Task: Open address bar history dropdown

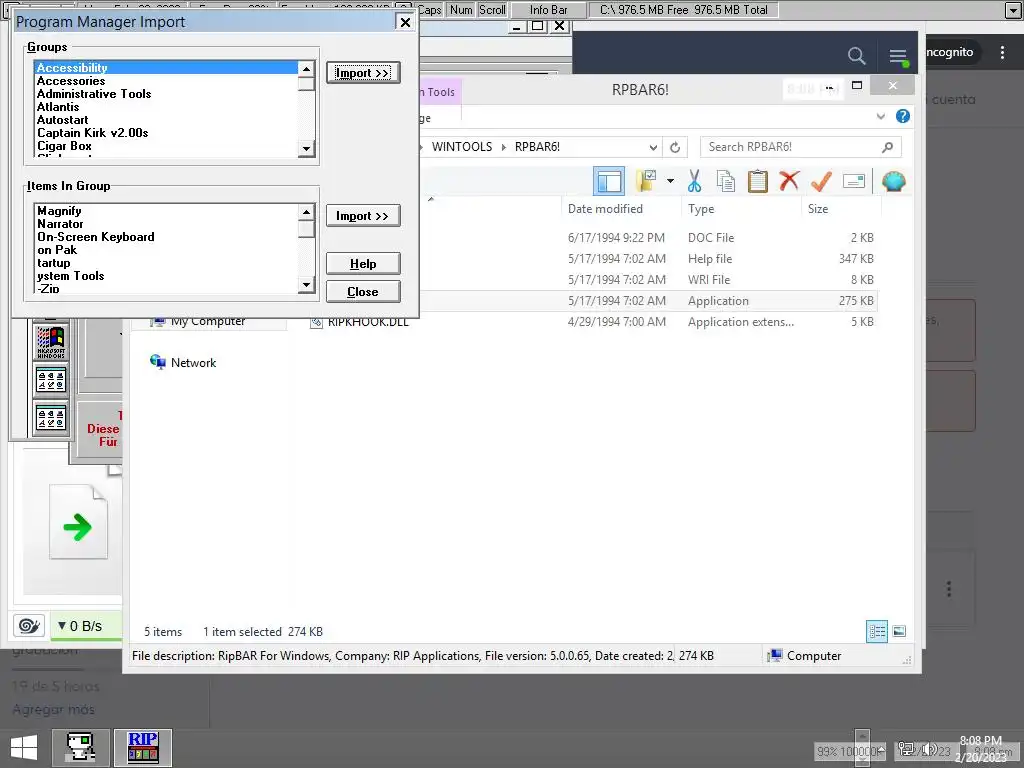Action: coord(653,148)
